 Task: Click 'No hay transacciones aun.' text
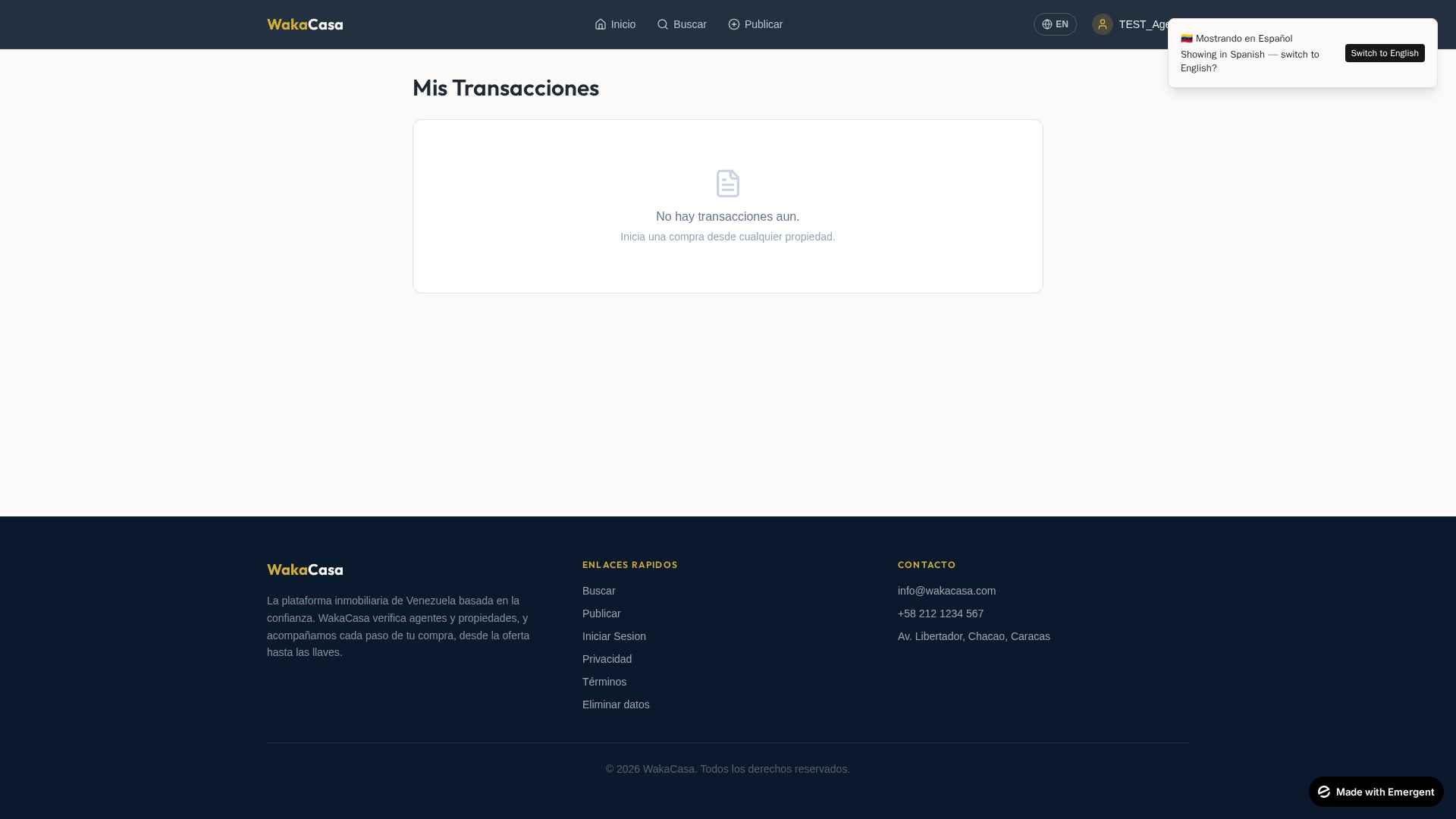(x=728, y=217)
